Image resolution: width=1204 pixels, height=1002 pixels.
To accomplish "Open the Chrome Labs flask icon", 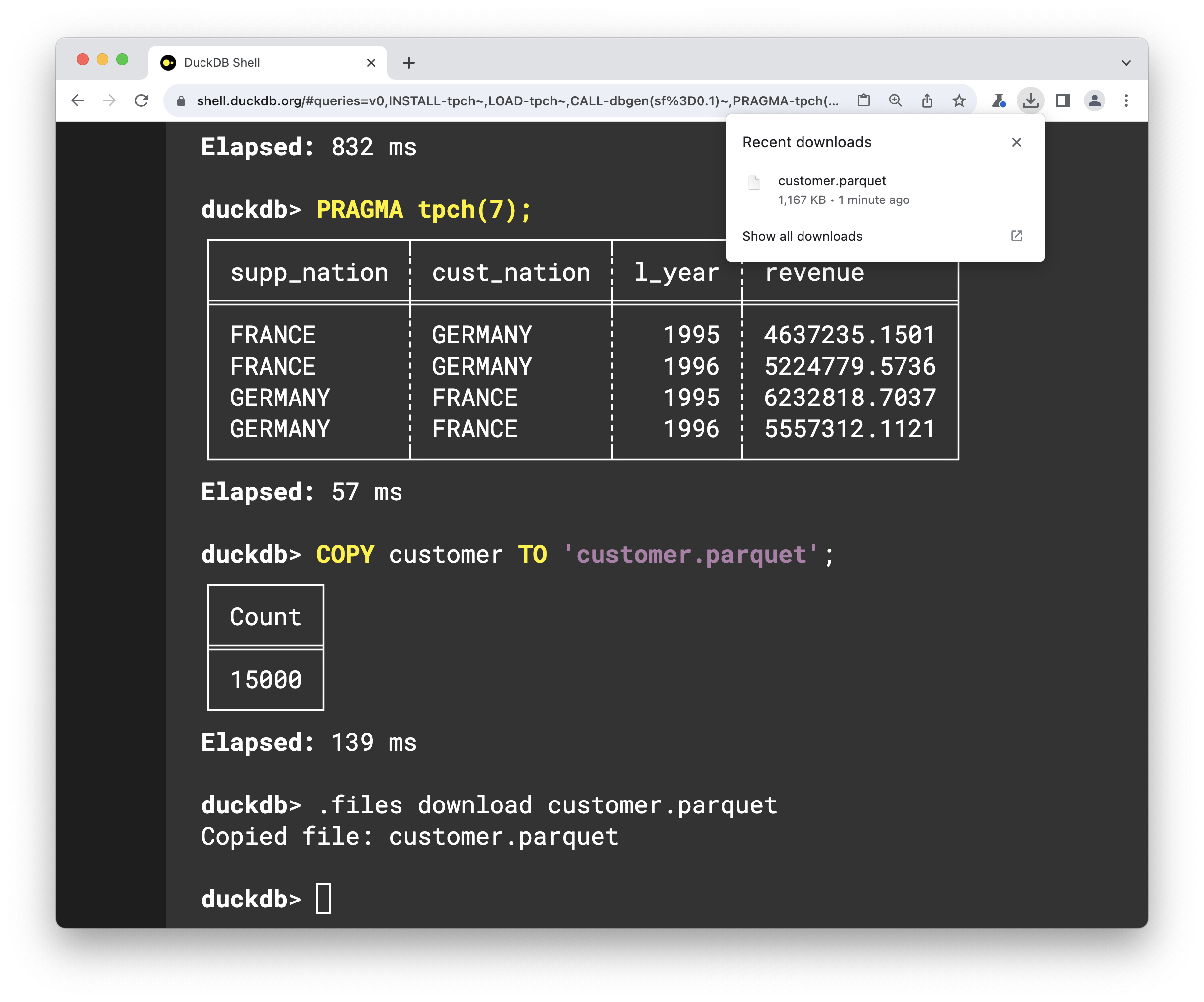I will (x=999, y=100).
